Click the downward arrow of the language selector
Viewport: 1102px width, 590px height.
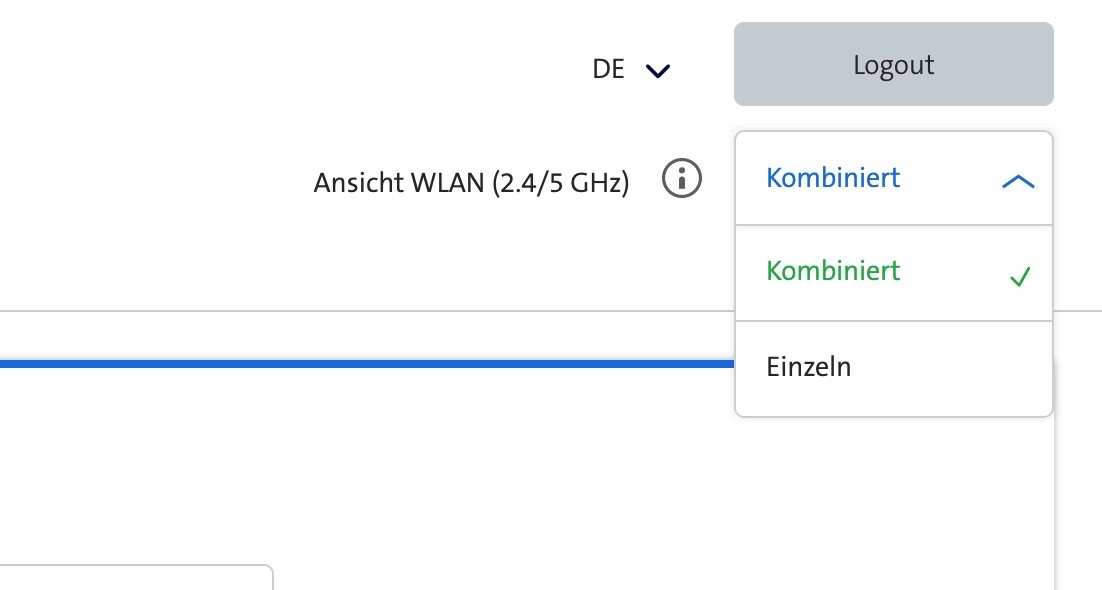click(657, 70)
